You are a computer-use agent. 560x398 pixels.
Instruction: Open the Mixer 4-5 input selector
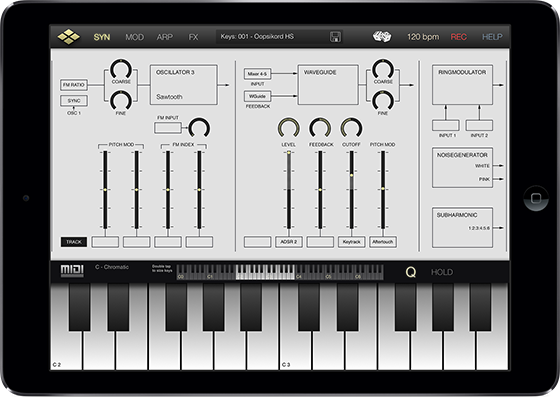[x=258, y=74]
